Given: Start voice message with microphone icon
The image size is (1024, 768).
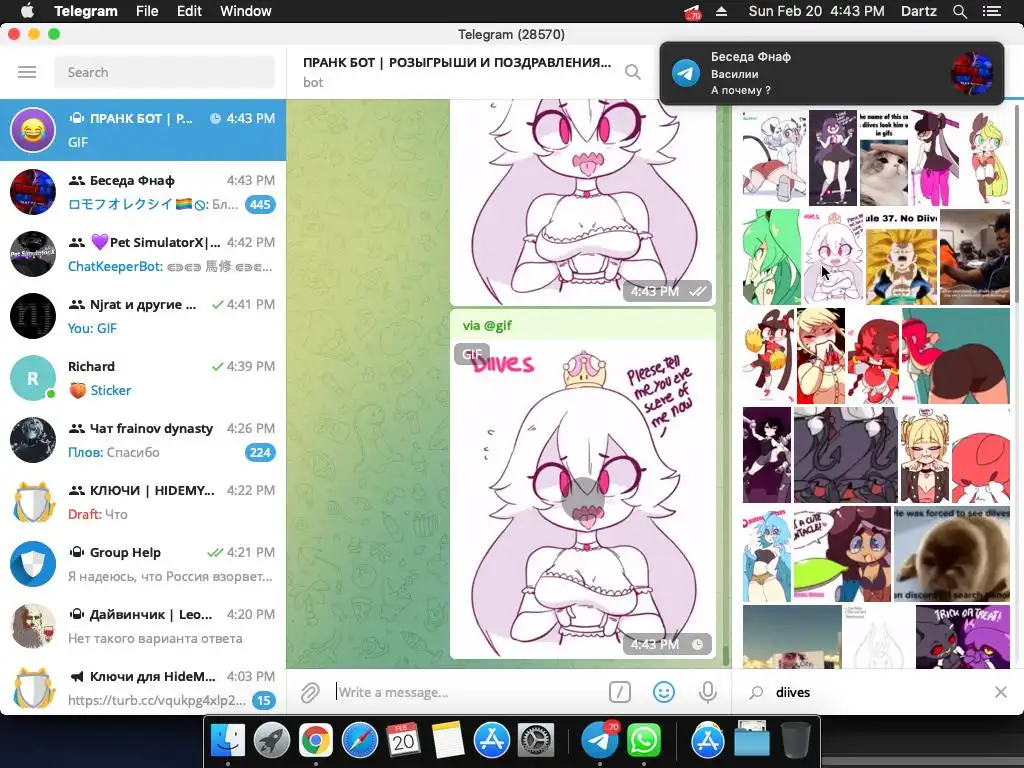Looking at the screenshot, I should coord(707,692).
